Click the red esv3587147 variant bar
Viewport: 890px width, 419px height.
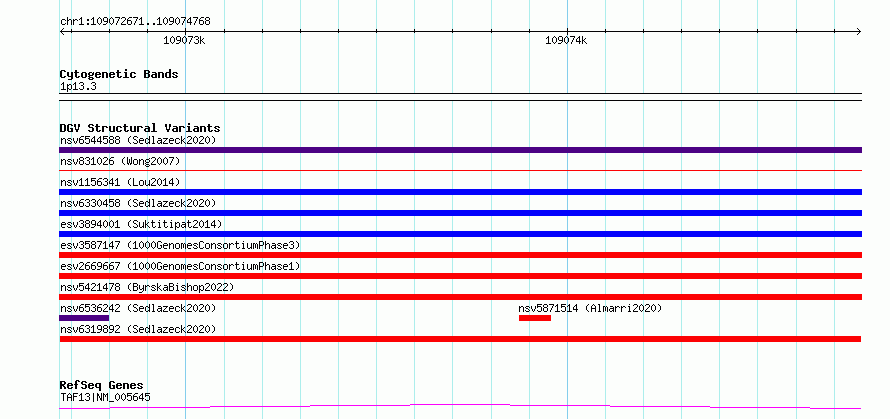tap(460, 255)
